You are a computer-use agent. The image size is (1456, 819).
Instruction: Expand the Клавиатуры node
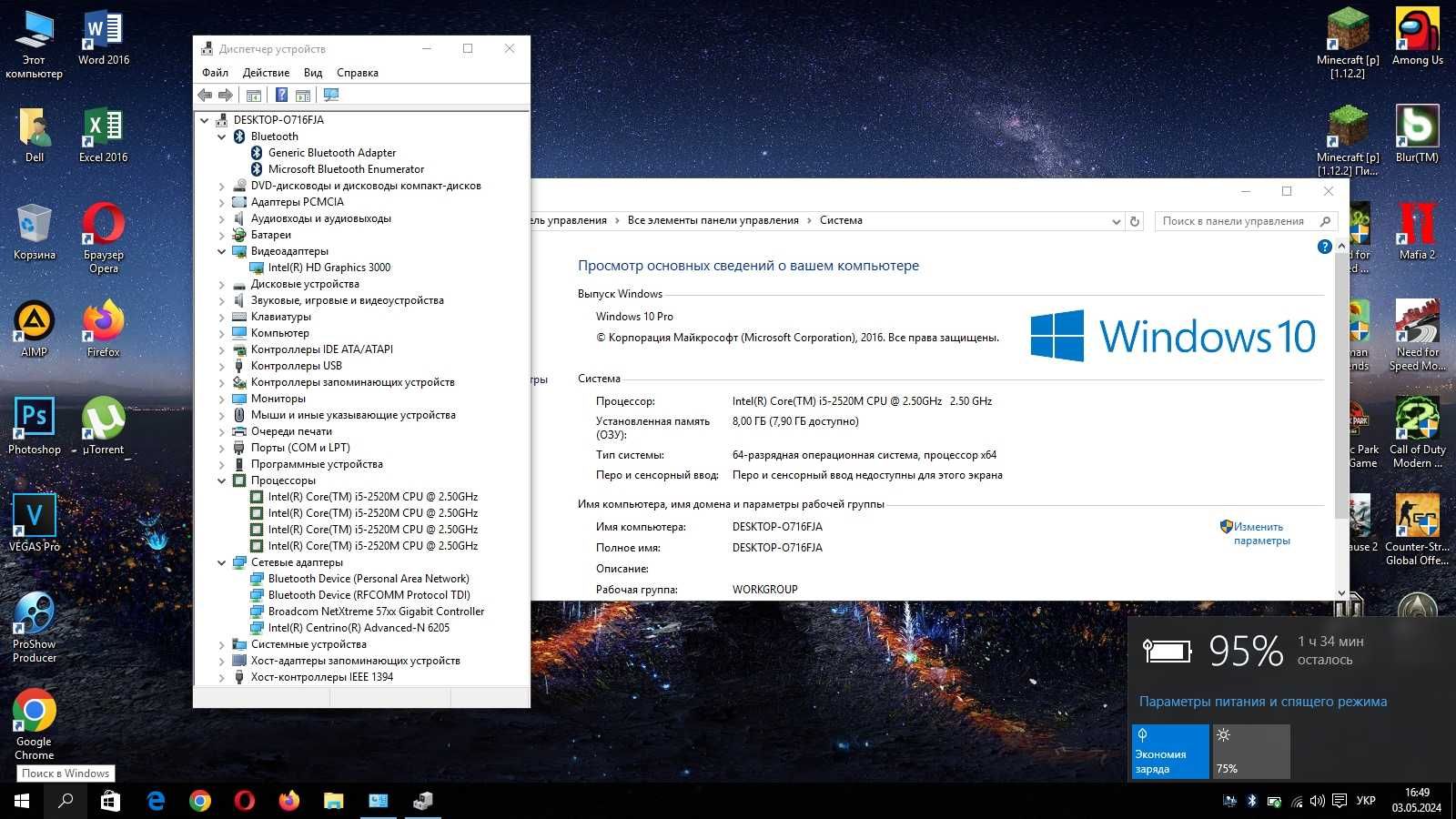click(x=222, y=317)
